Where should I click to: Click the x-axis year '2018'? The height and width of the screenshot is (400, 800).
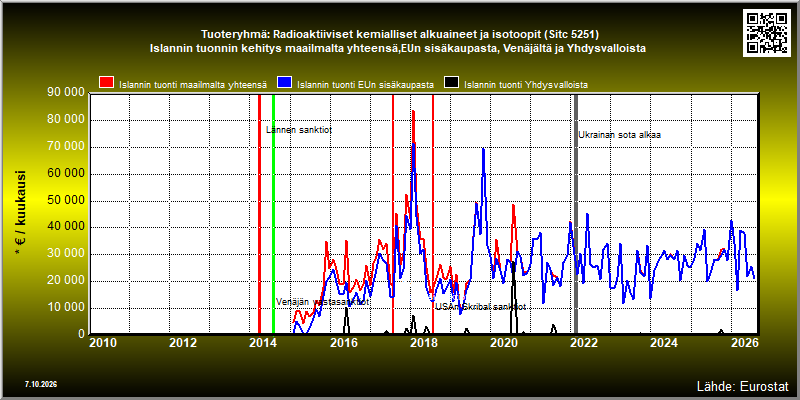(x=423, y=343)
